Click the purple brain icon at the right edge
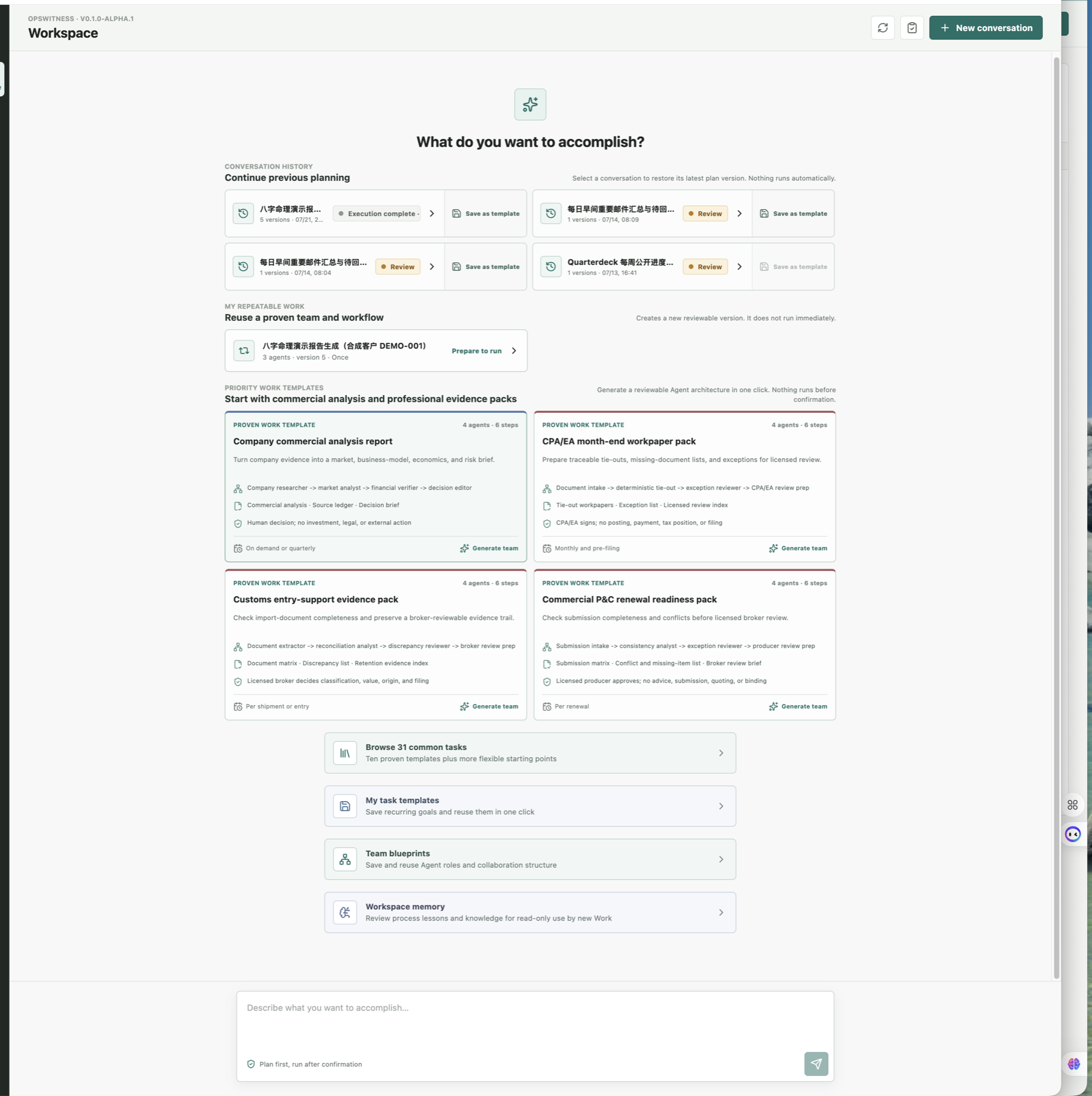The width and height of the screenshot is (1092, 1096). (1074, 1064)
